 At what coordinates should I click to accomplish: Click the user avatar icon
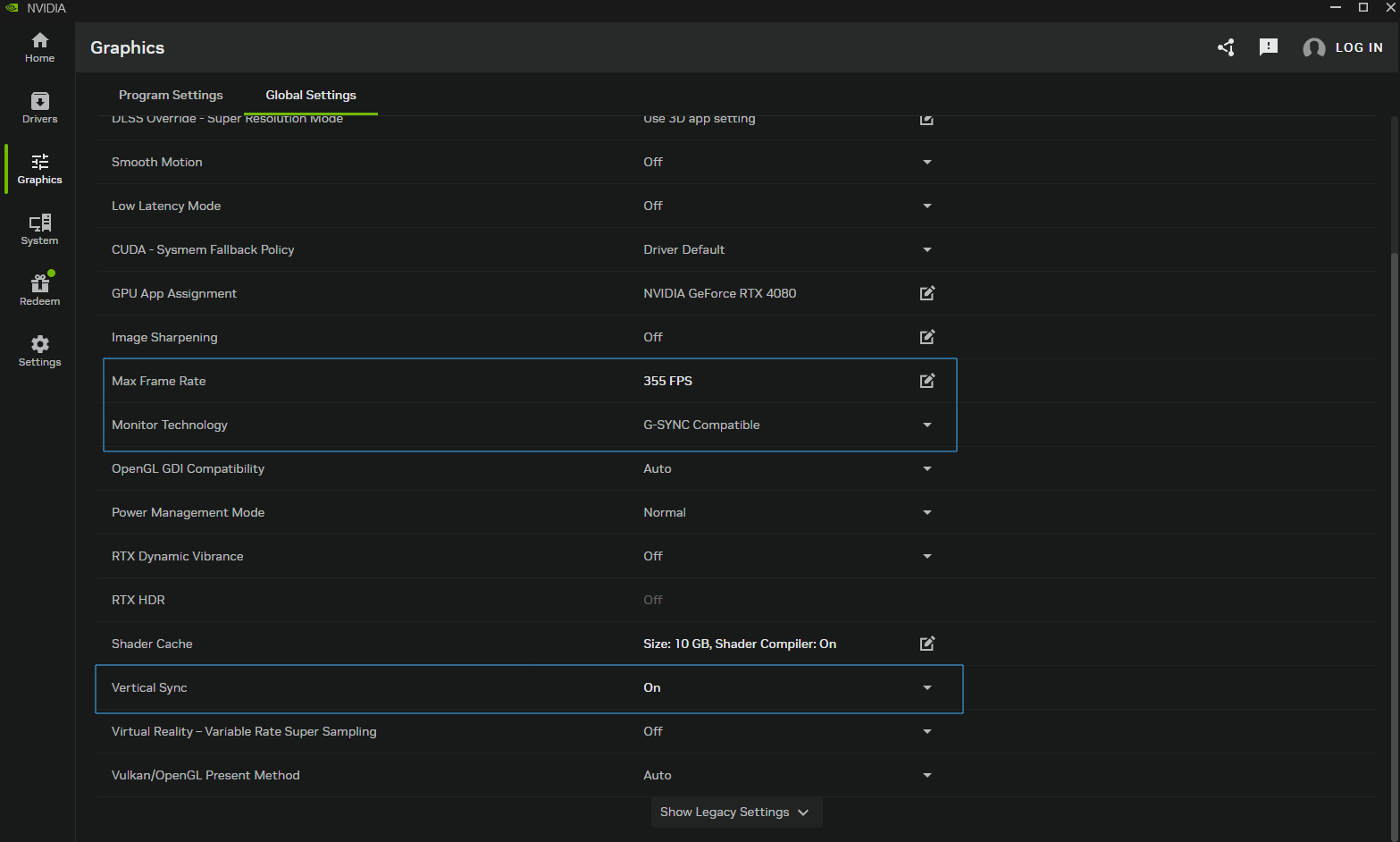coord(1313,48)
